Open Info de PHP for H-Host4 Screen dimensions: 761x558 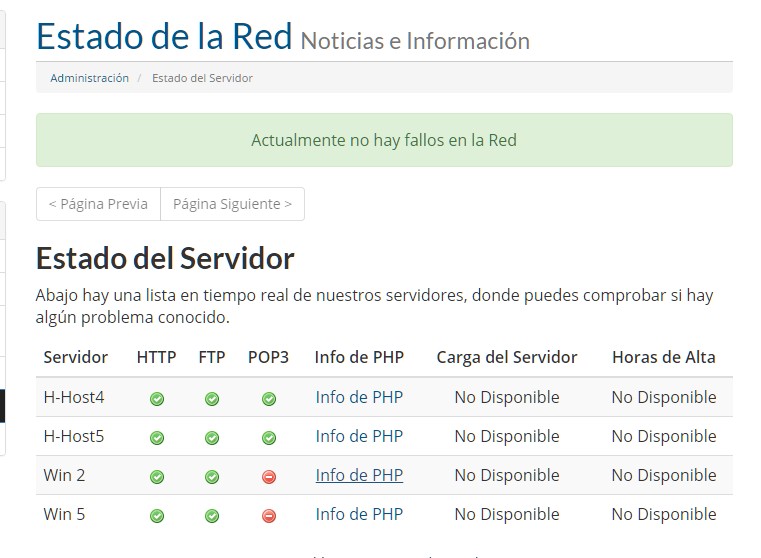(x=359, y=397)
